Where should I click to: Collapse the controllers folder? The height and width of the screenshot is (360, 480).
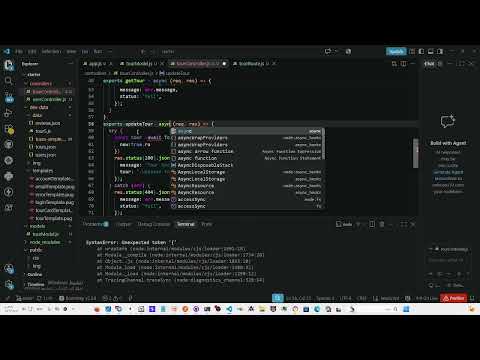[40, 83]
